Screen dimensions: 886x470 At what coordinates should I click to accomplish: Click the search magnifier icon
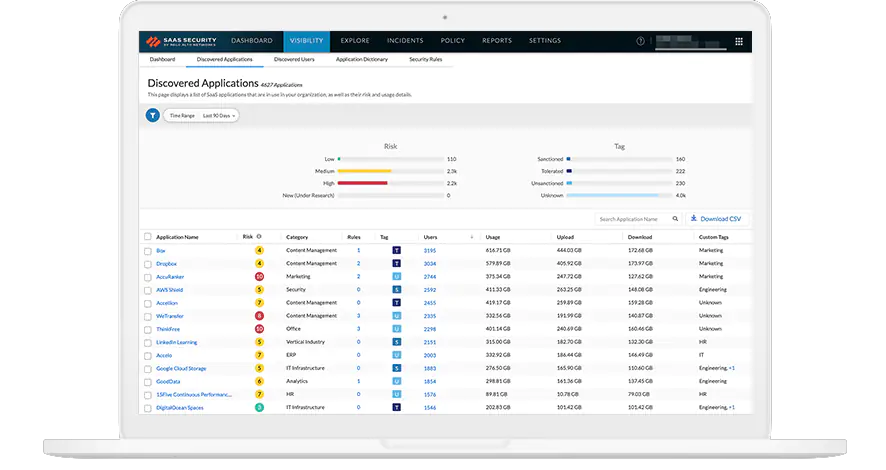[675, 219]
